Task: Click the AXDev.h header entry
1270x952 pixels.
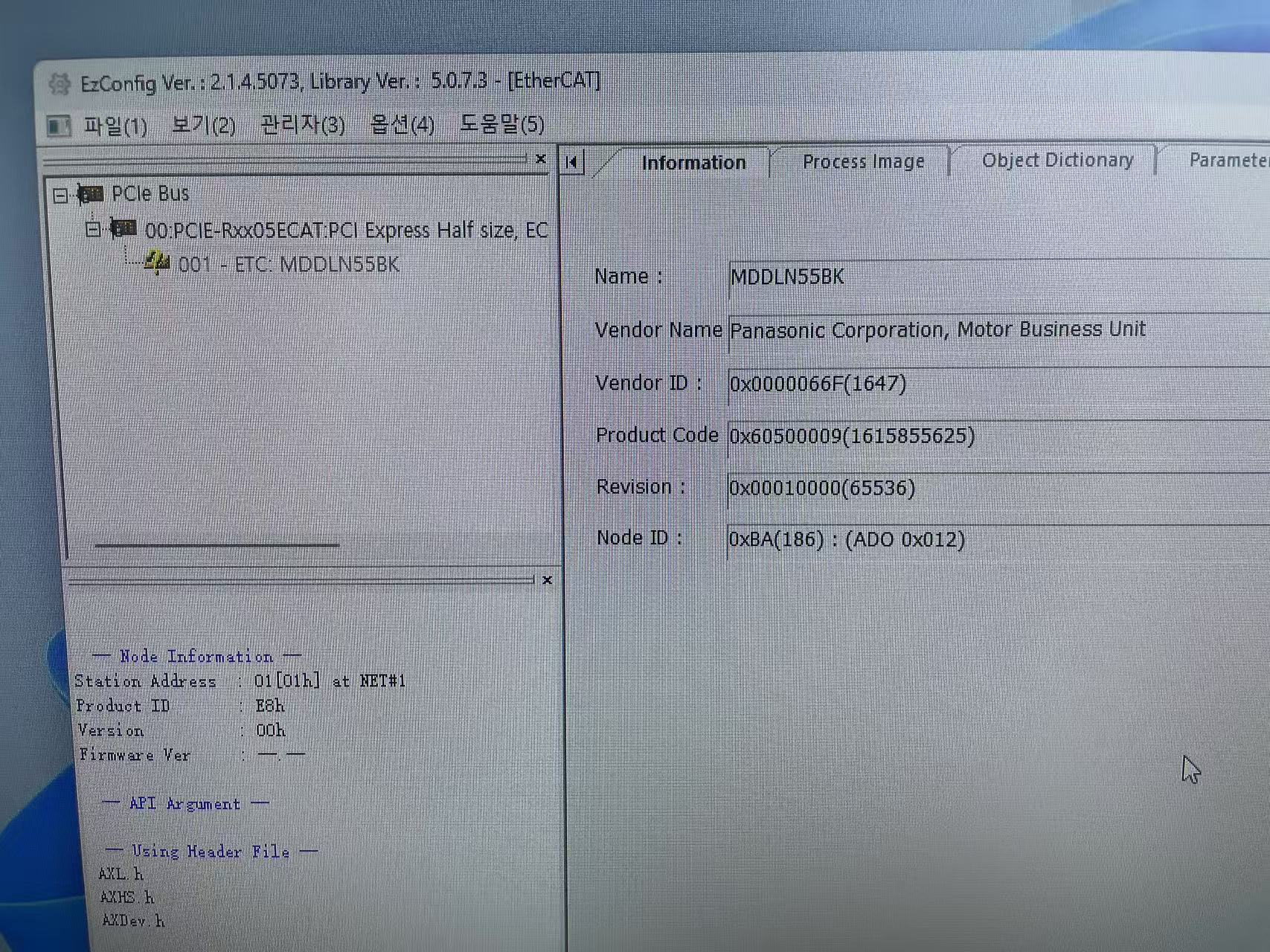Action: coord(133,921)
